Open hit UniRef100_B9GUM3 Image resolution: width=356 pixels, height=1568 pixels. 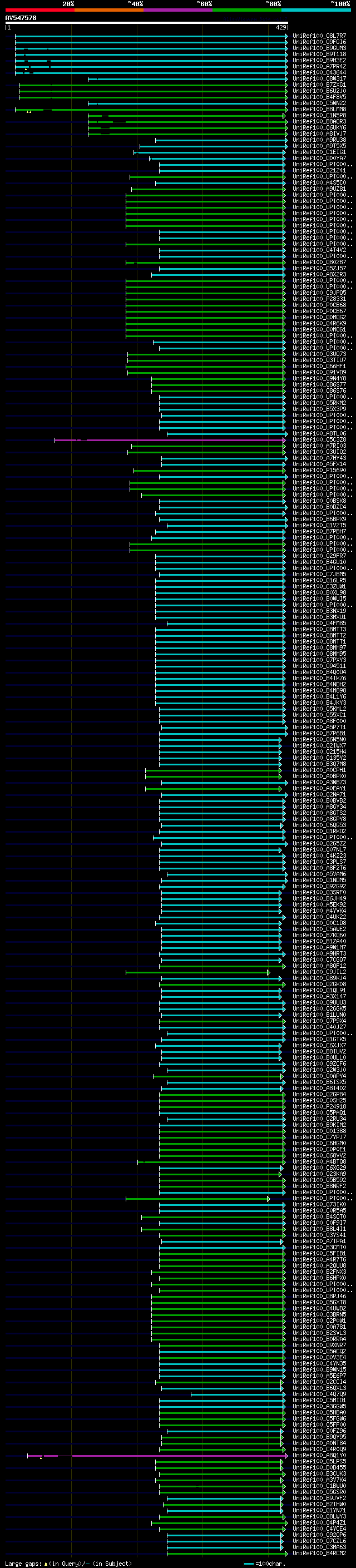coord(319,48)
